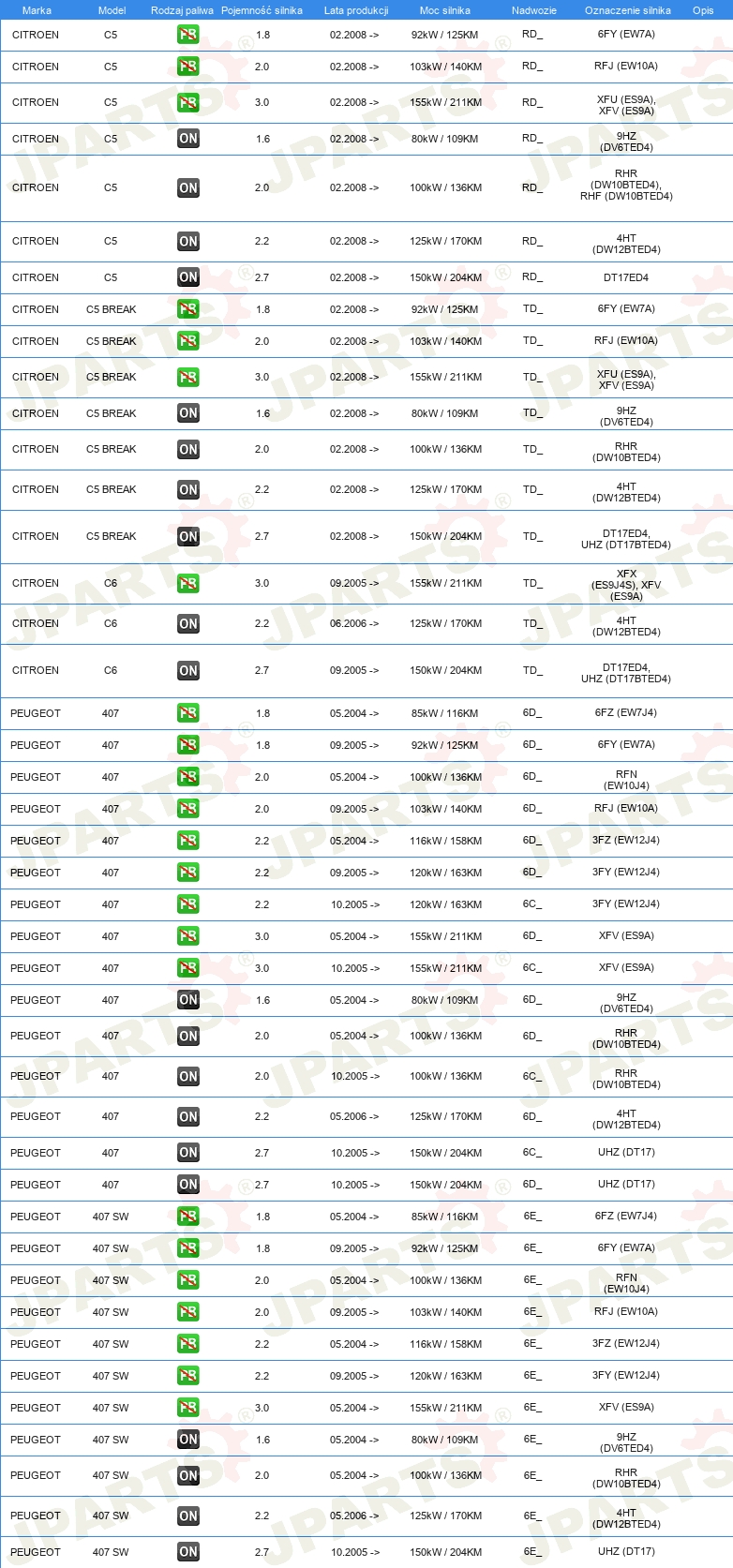
Task: Click PB icon in Peugeot 407 6D_ 85kW row
Action: click(x=188, y=713)
